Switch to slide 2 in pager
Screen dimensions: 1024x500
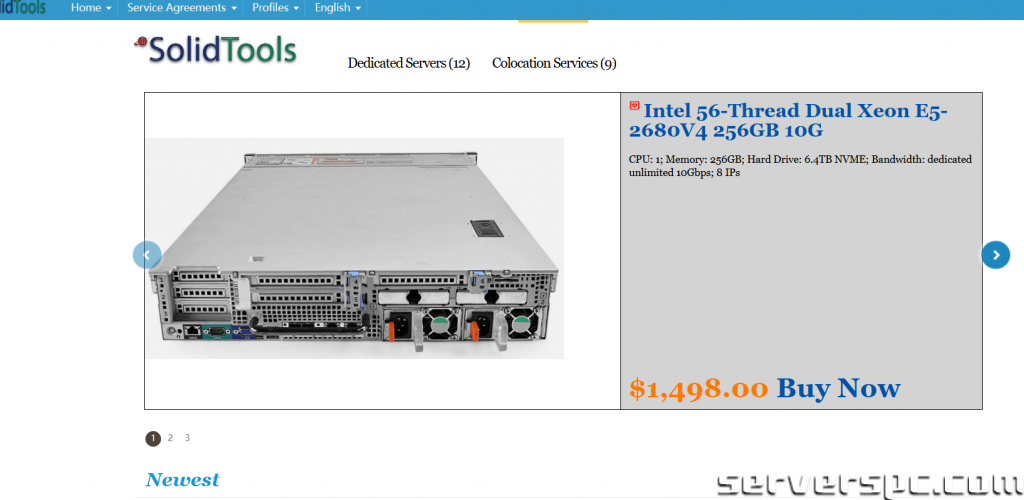(x=170, y=438)
